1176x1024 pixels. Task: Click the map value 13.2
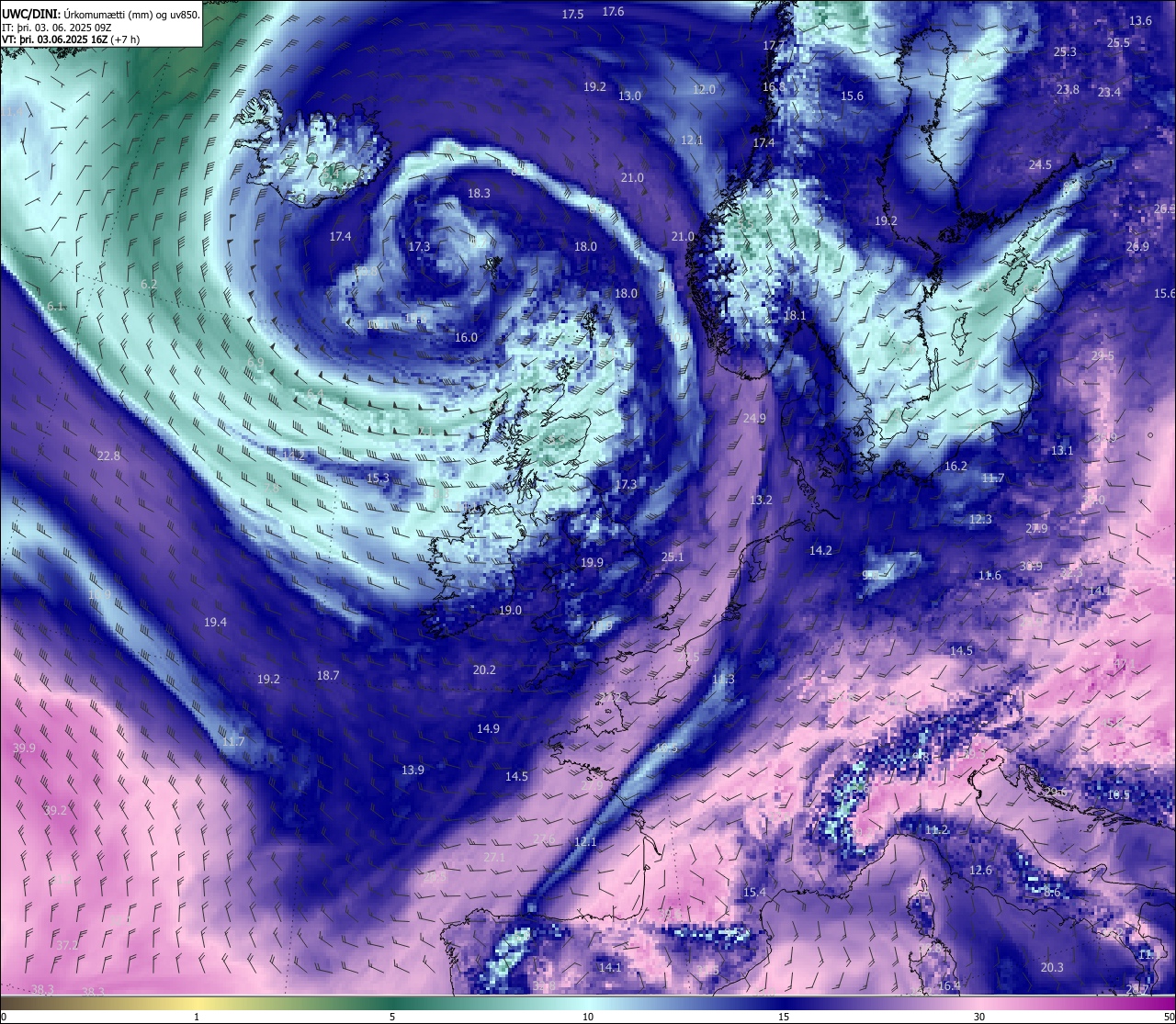click(761, 501)
